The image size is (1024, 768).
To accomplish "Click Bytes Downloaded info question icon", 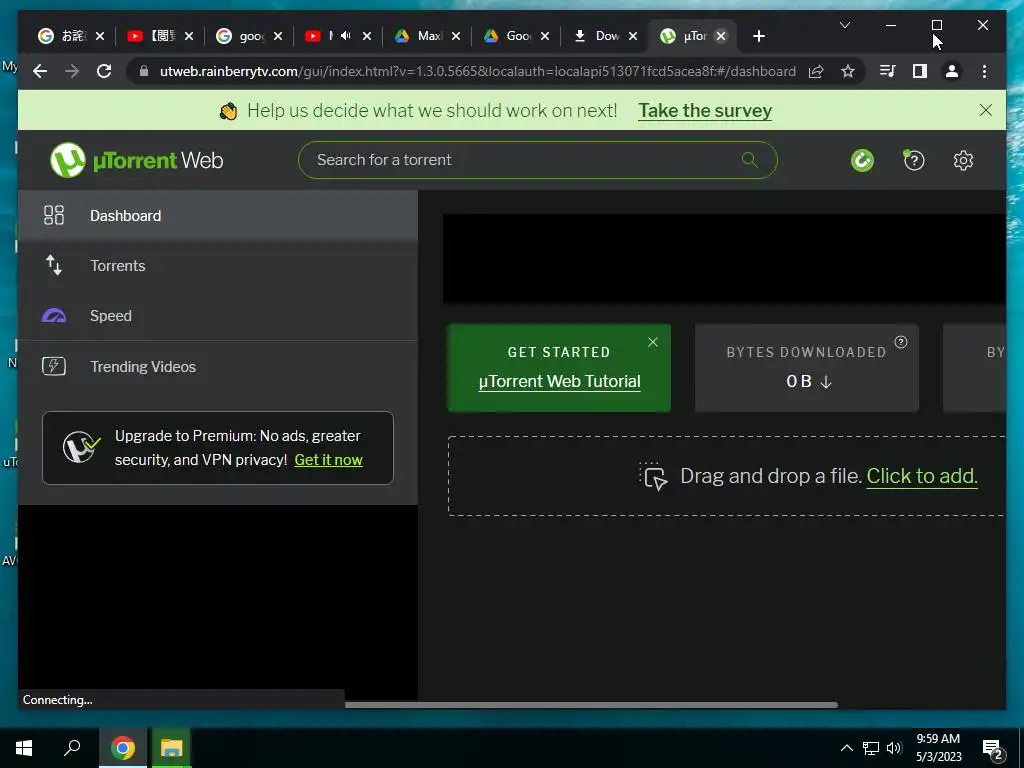I will pos(901,342).
